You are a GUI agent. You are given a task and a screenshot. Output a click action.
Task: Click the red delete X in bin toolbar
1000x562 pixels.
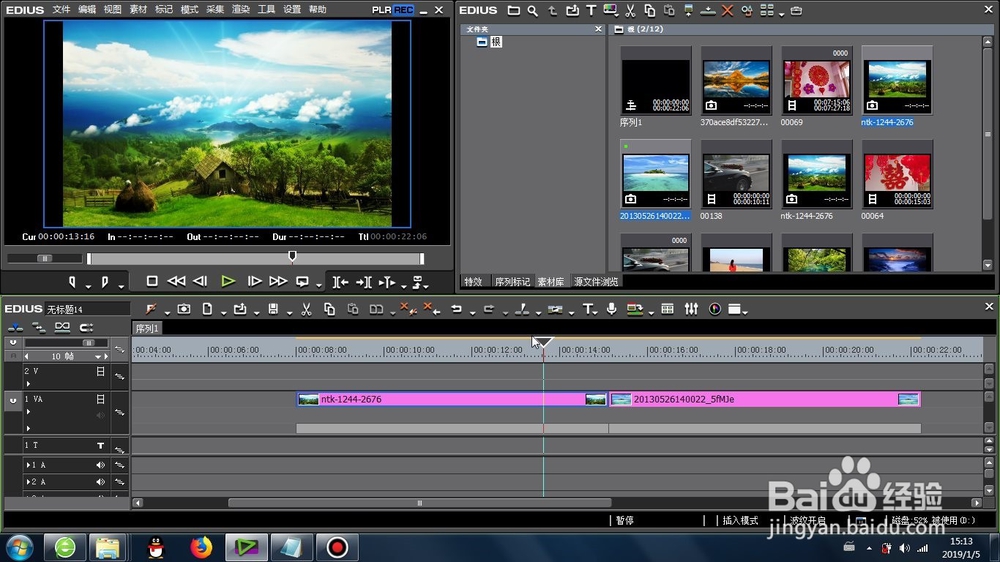[727, 11]
